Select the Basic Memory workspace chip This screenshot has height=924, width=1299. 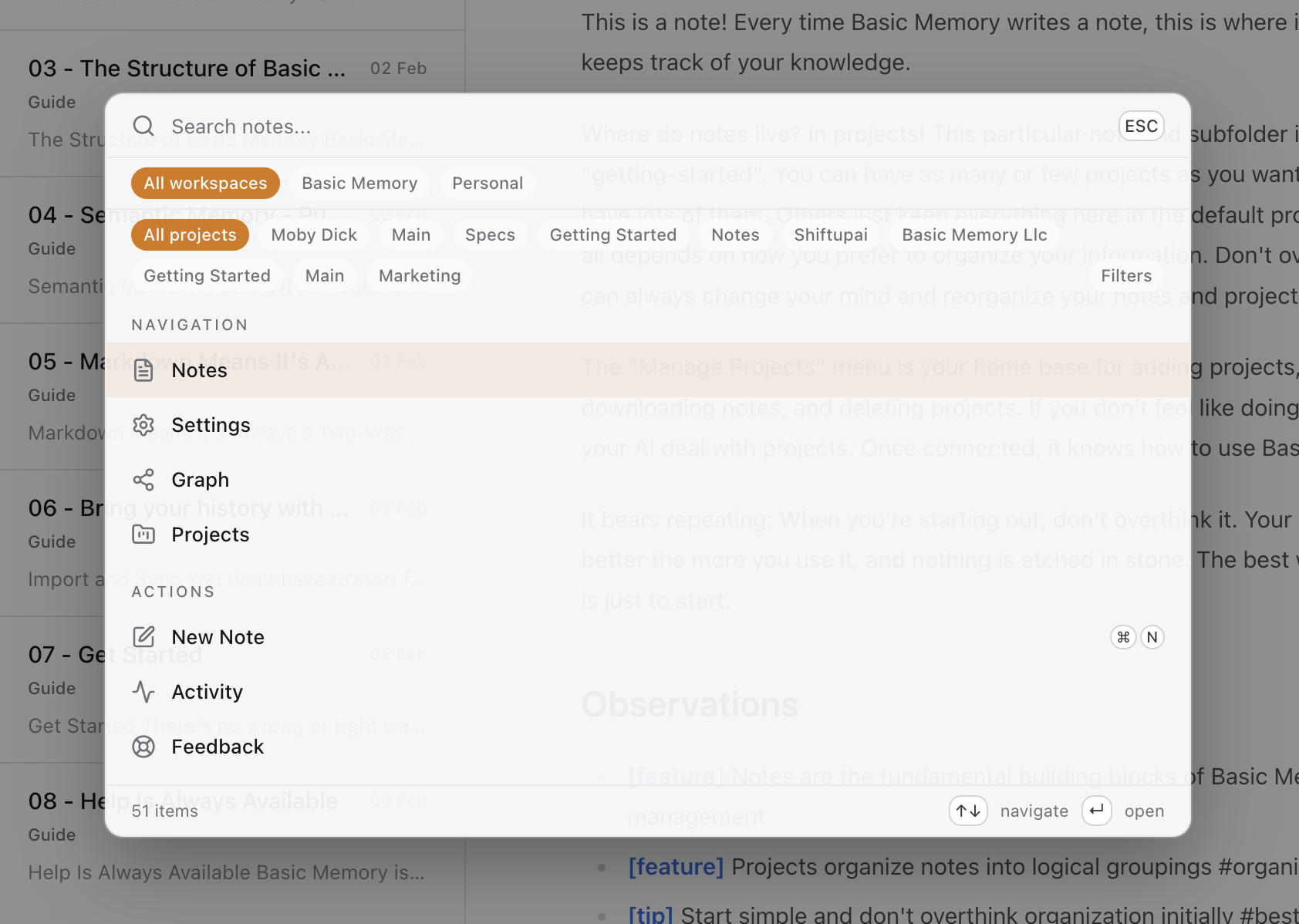[x=359, y=183]
